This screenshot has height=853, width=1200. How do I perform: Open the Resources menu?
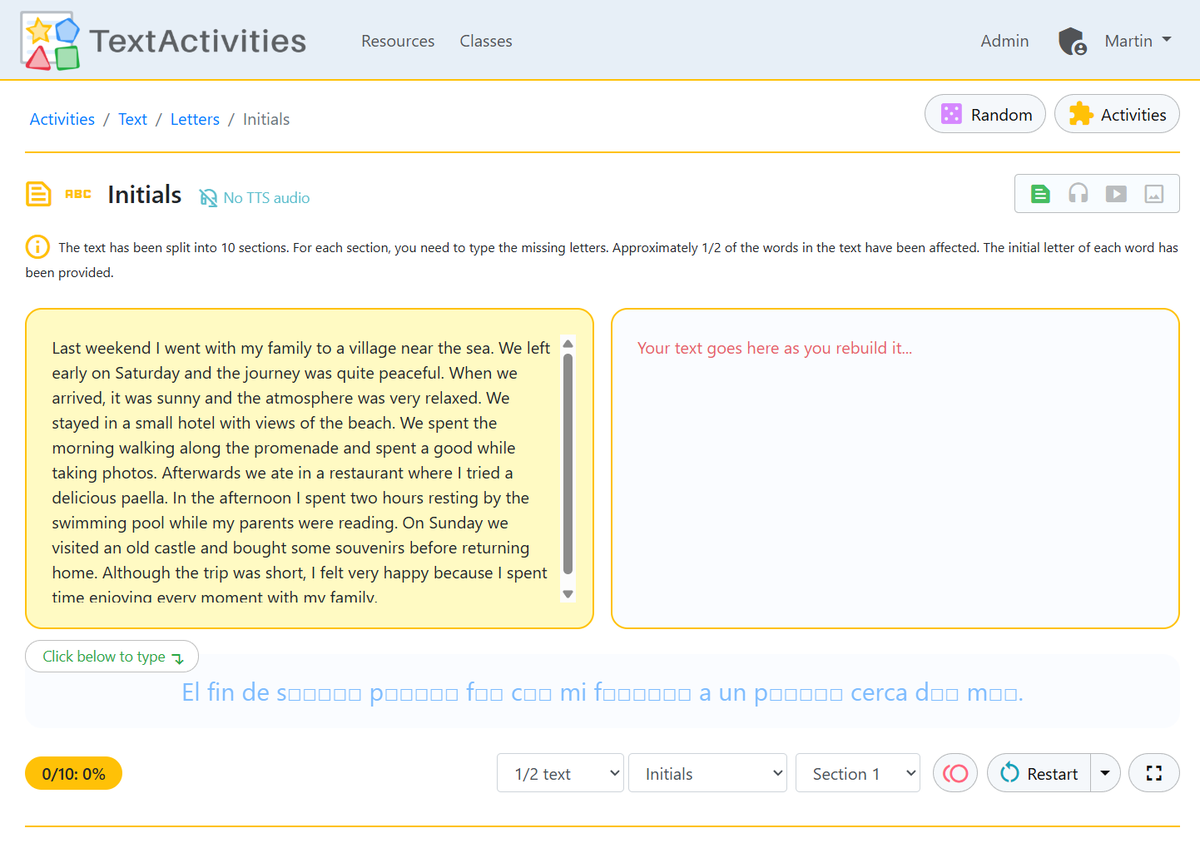pyautogui.click(x=398, y=41)
